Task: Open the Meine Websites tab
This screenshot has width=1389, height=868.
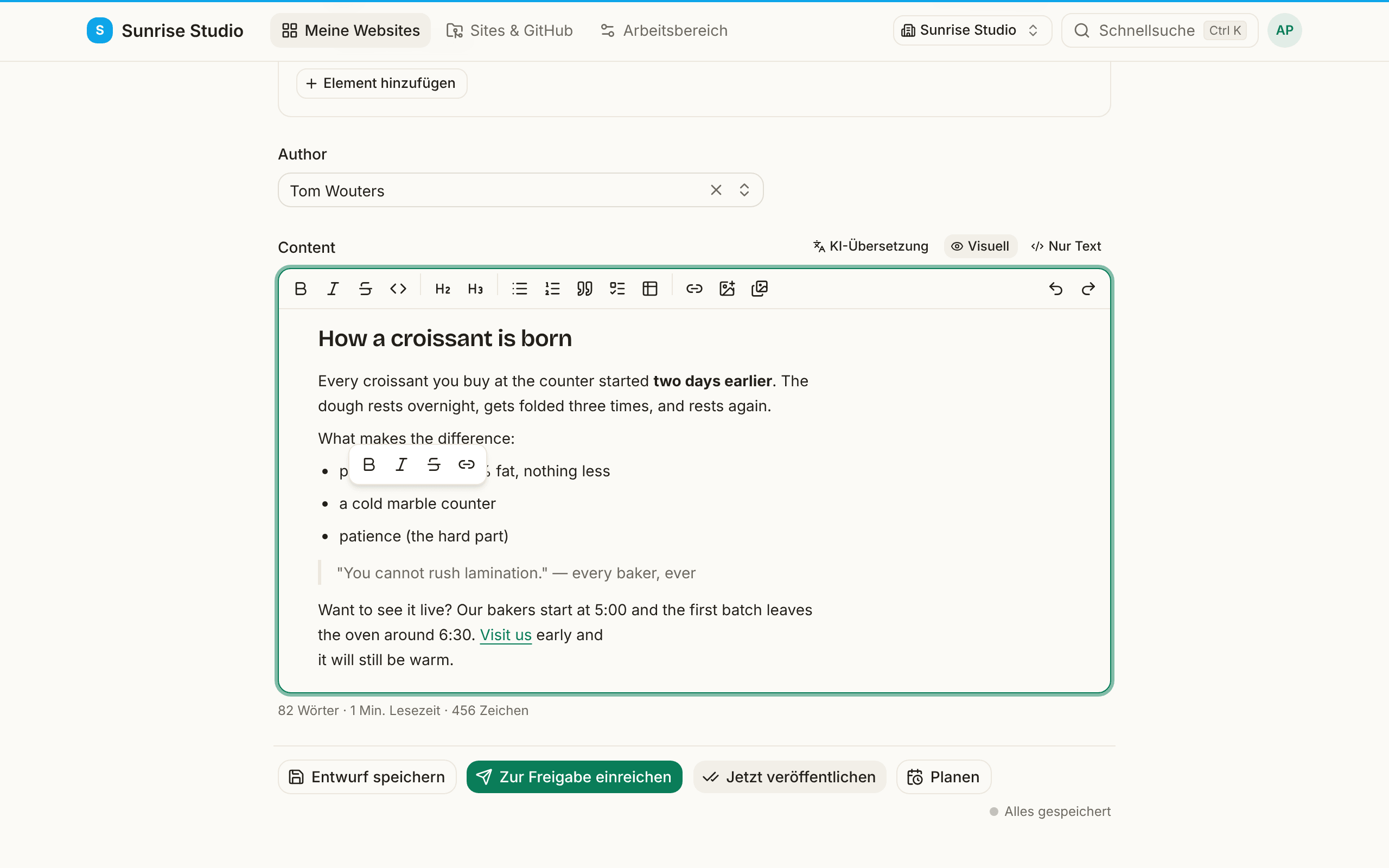Action: pyautogui.click(x=351, y=30)
